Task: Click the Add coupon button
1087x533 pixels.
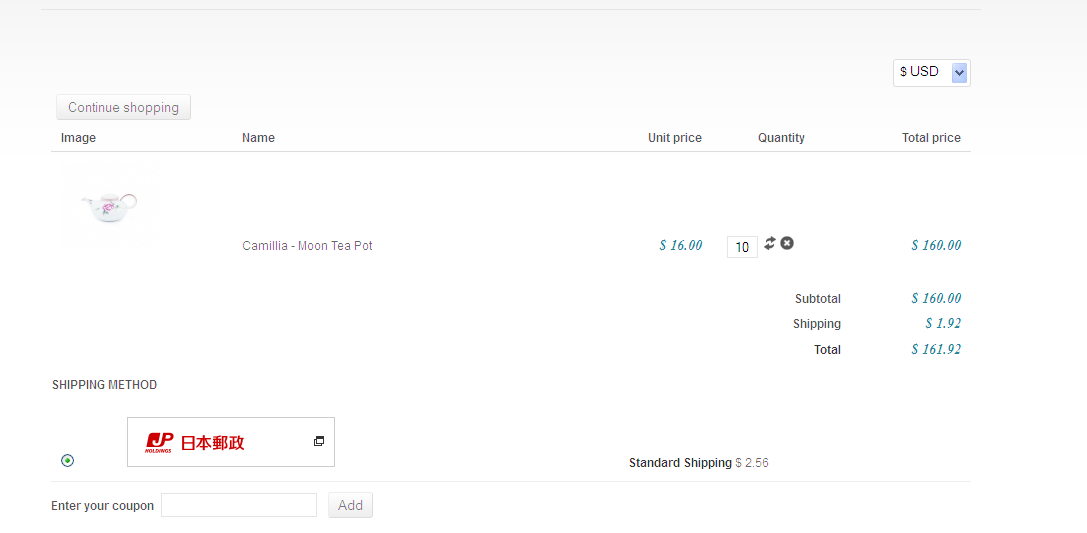Action: tap(350, 505)
